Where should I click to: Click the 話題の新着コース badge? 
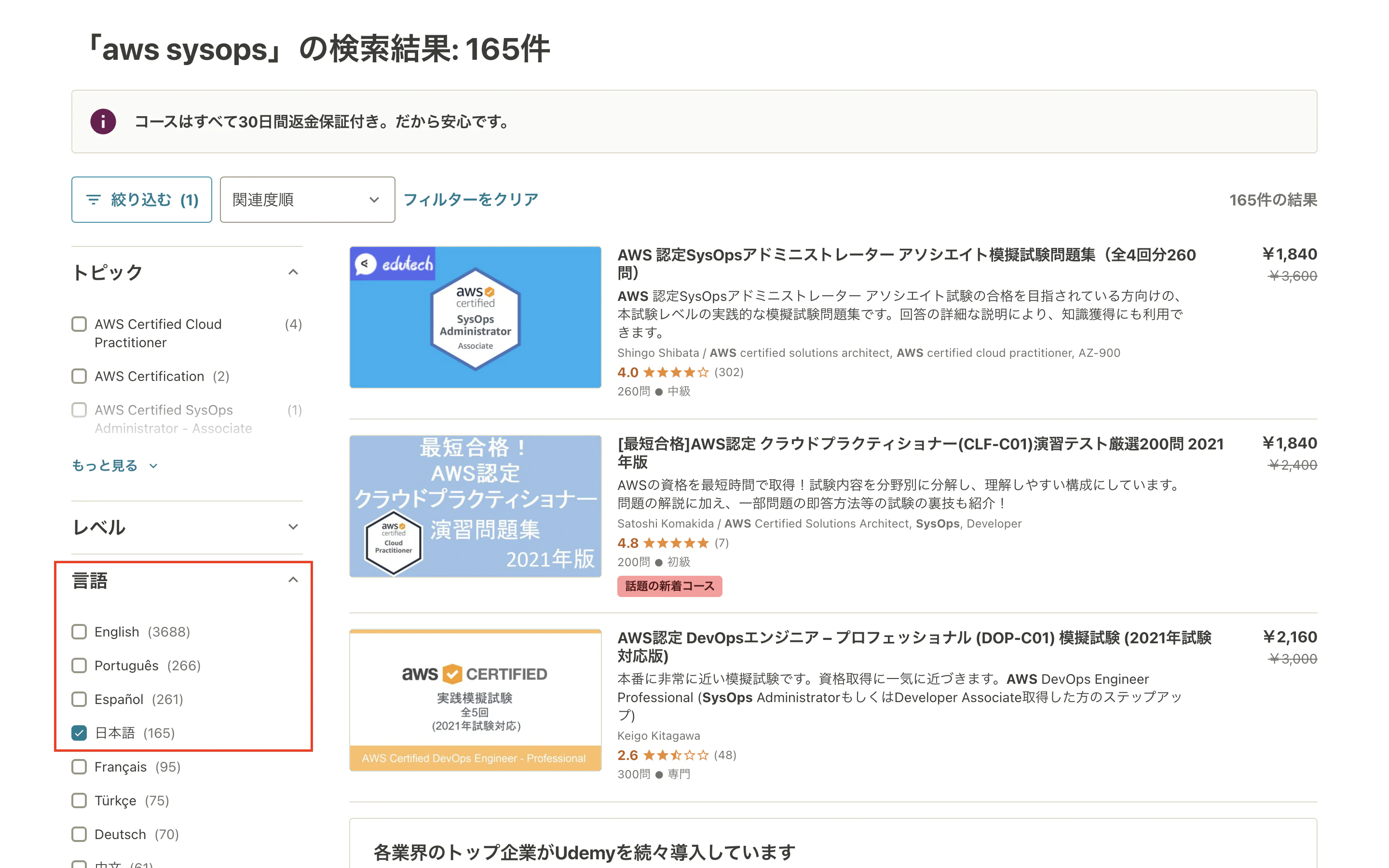pos(669,586)
